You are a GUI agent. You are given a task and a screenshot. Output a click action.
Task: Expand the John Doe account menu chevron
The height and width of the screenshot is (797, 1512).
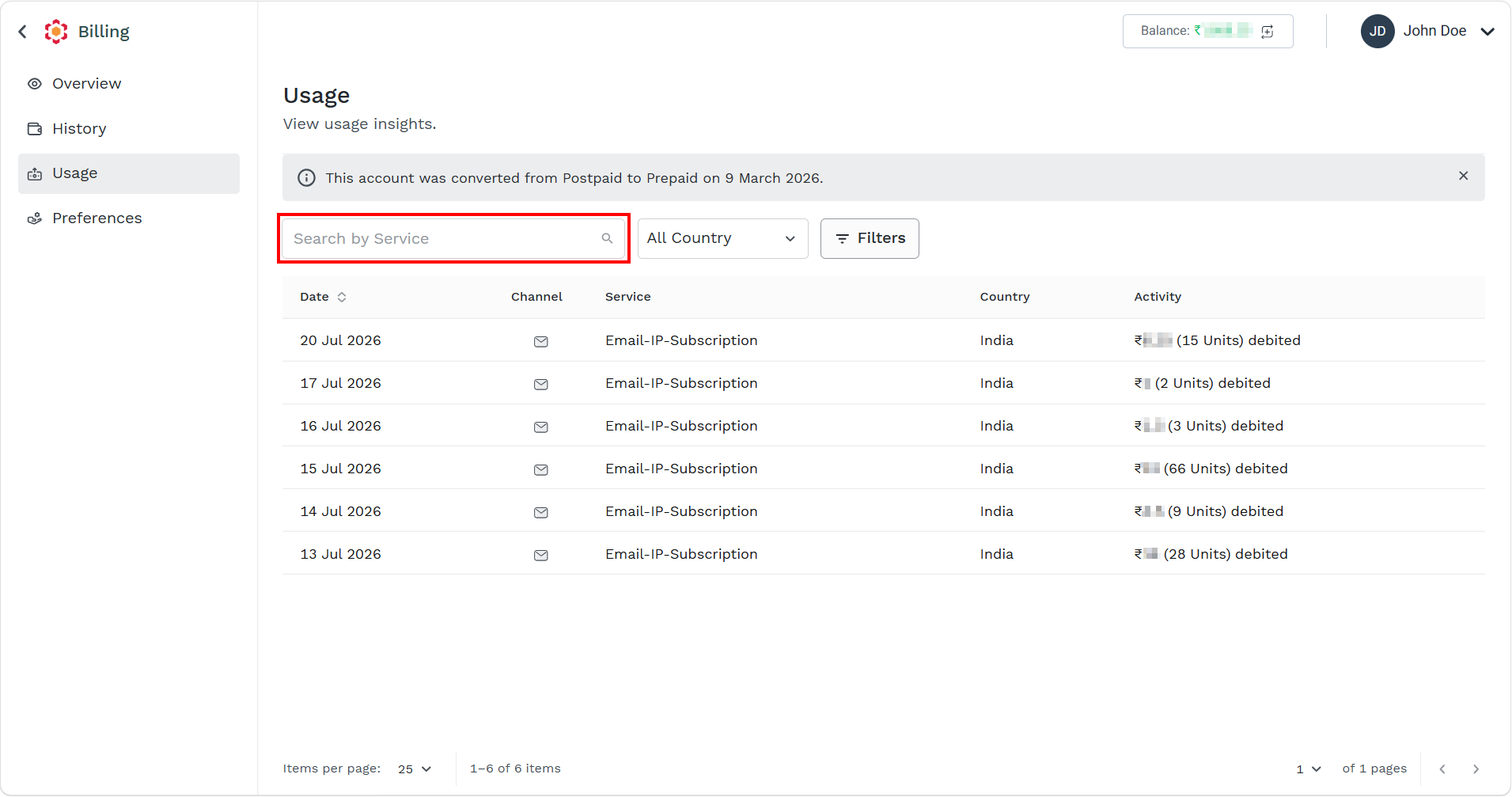point(1487,32)
